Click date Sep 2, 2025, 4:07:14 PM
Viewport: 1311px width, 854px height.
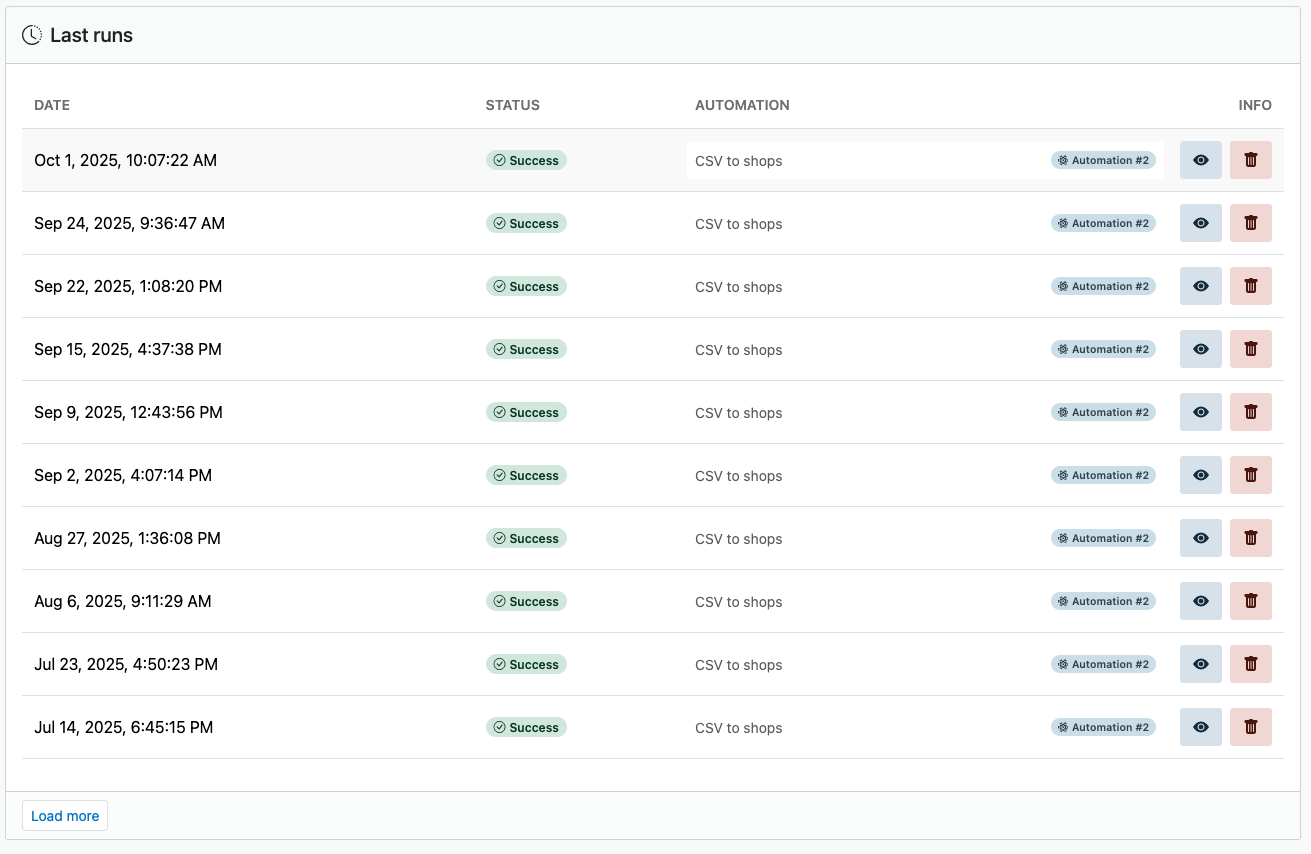coord(123,475)
